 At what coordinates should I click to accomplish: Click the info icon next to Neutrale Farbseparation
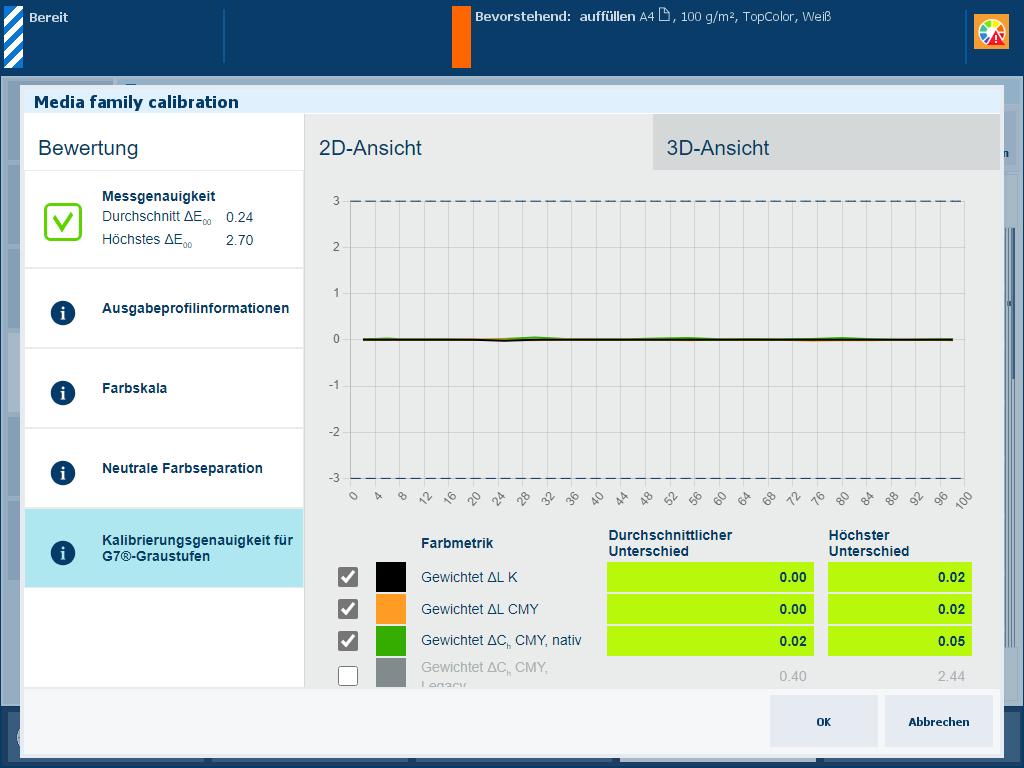tap(63, 473)
